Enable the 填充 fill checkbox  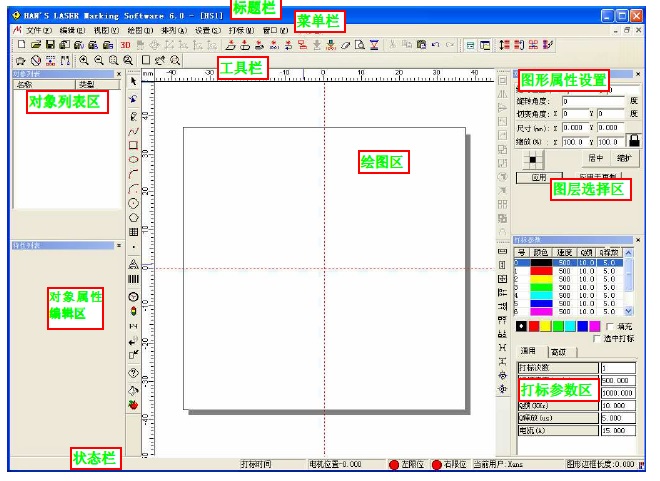612,326
